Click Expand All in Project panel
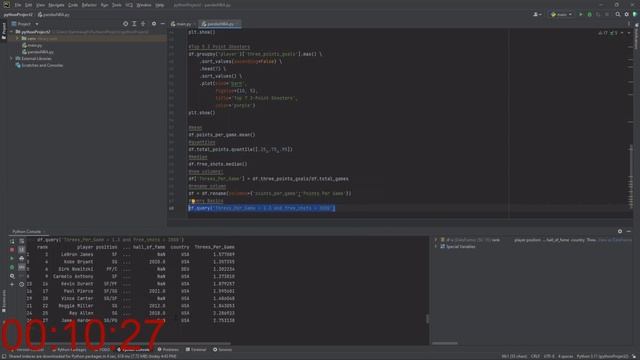The height and width of the screenshot is (360, 640). click(134, 24)
